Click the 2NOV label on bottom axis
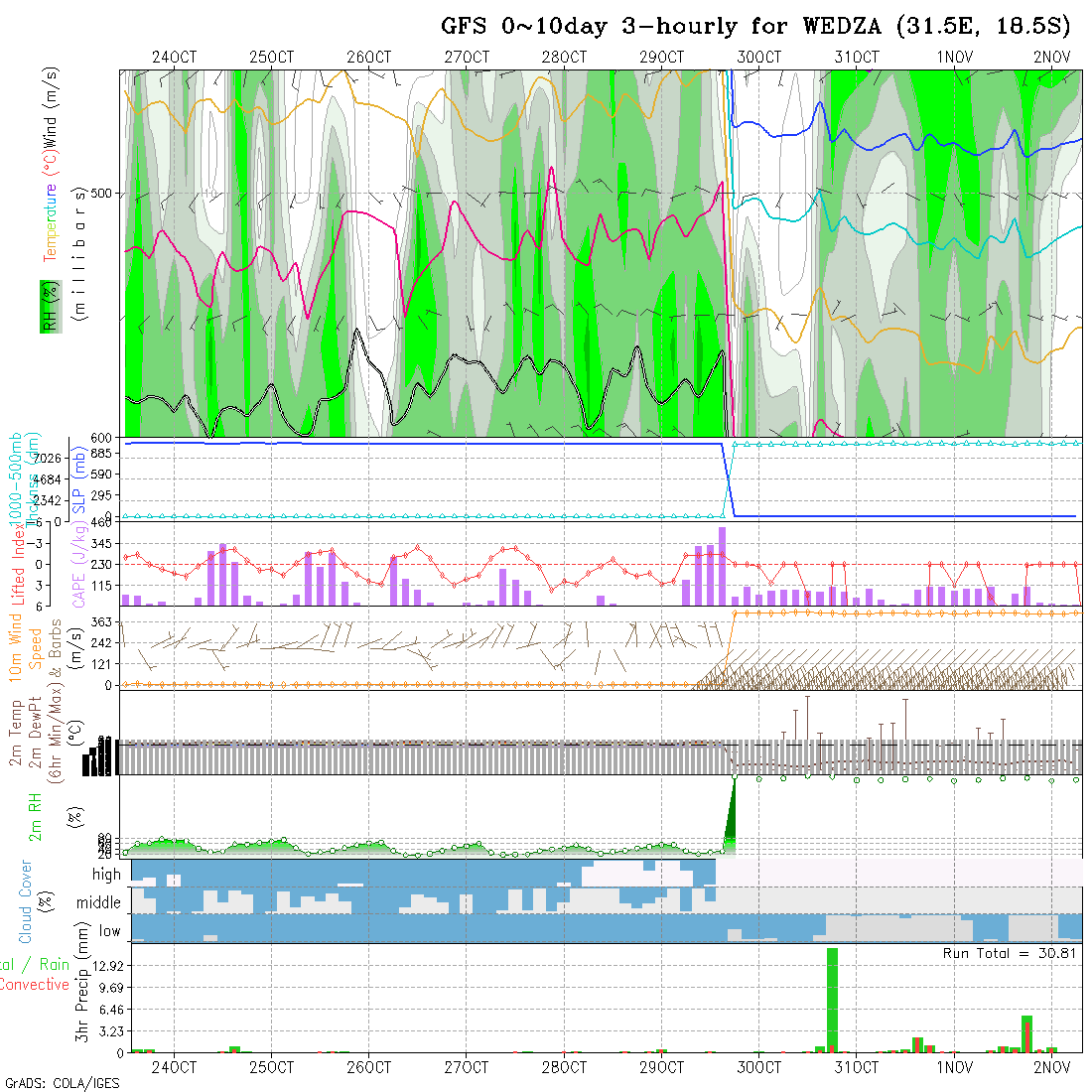Image resolution: width=1092 pixels, height=1092 pixels. pos(1051,1067)
